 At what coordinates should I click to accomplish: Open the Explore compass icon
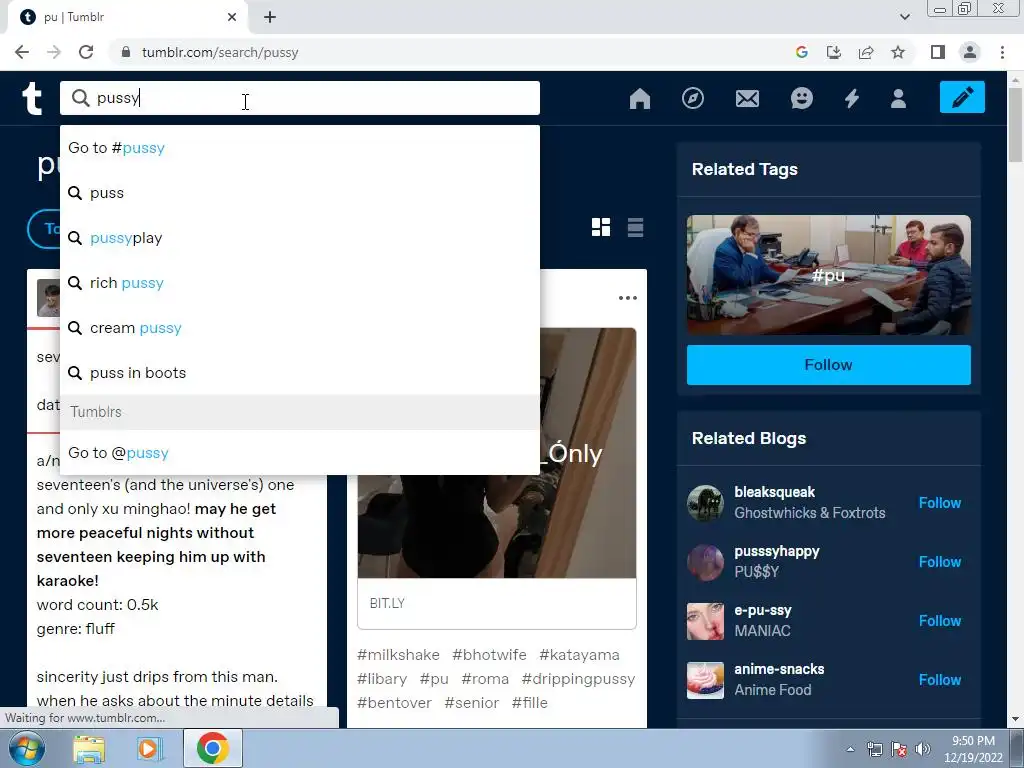(x=693, y=99)
